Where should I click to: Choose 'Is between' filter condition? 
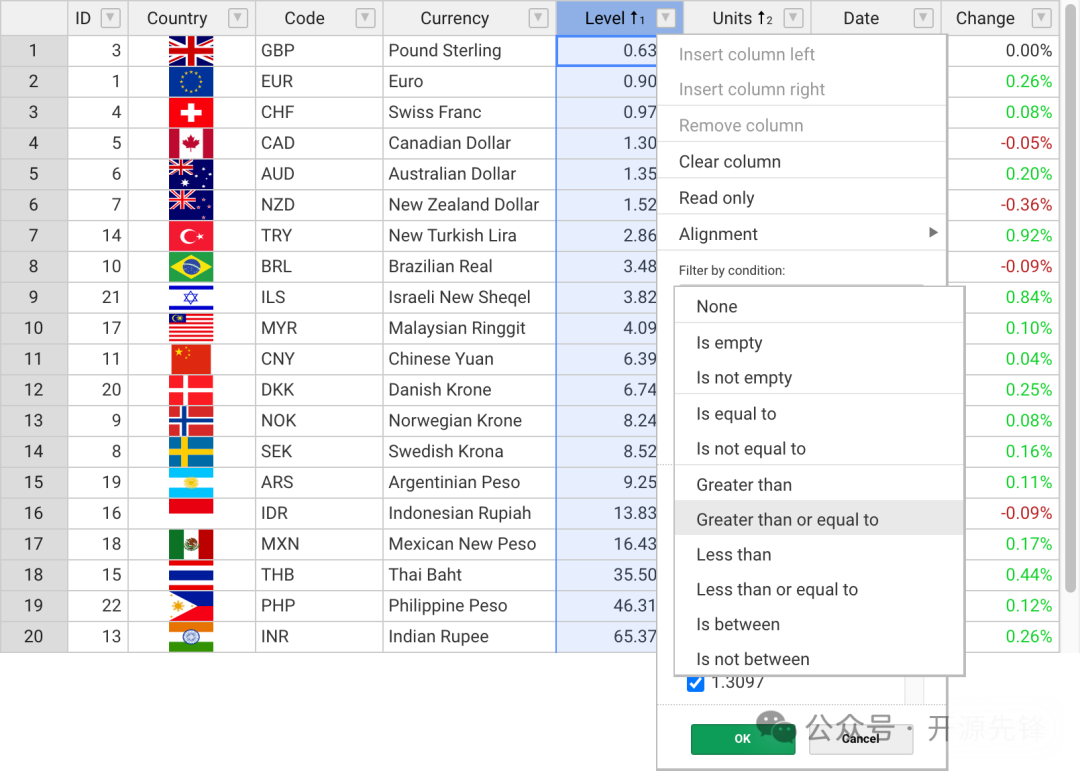click(738, 624)
